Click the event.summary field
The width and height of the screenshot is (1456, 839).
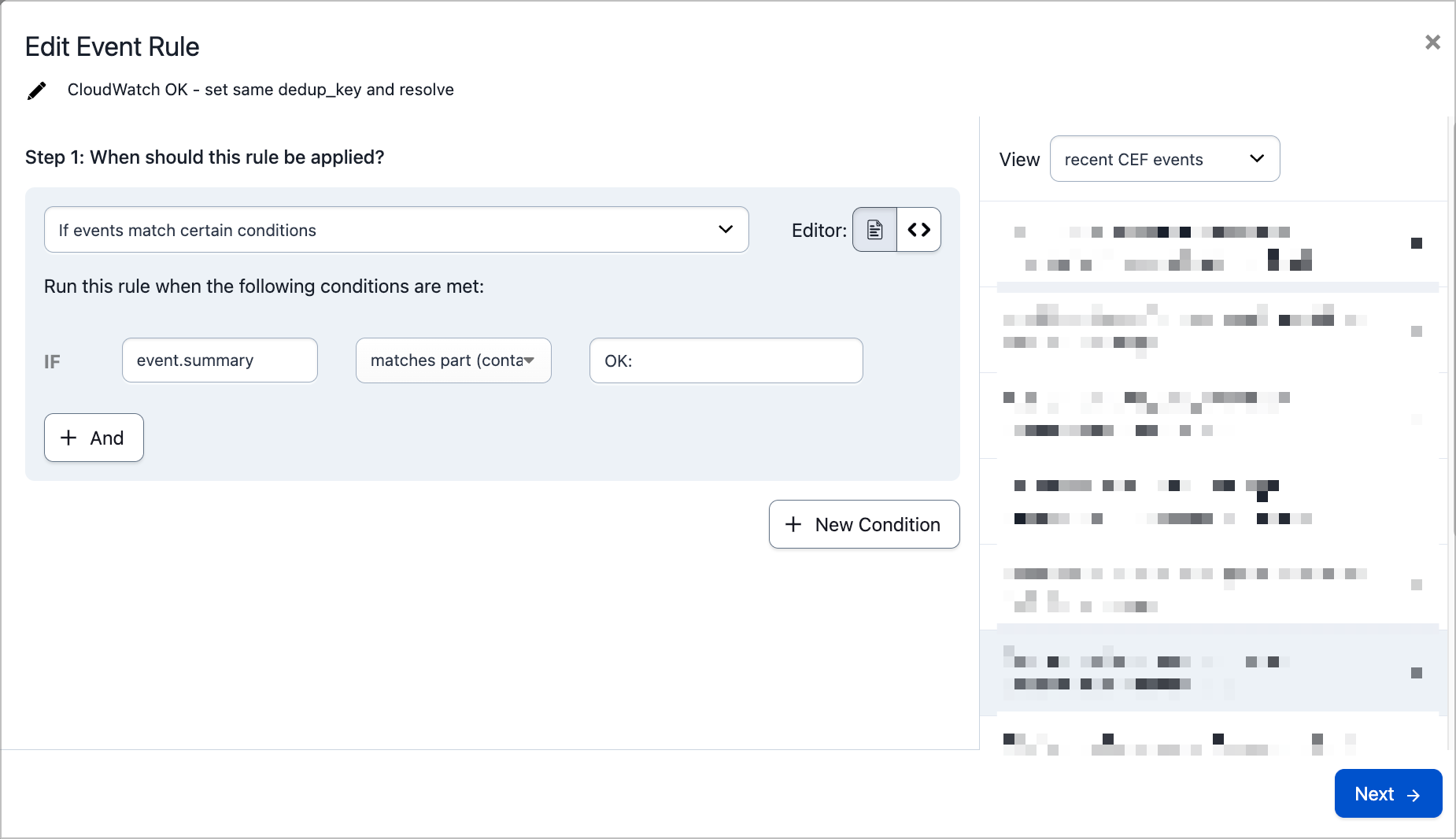(220, 360)
